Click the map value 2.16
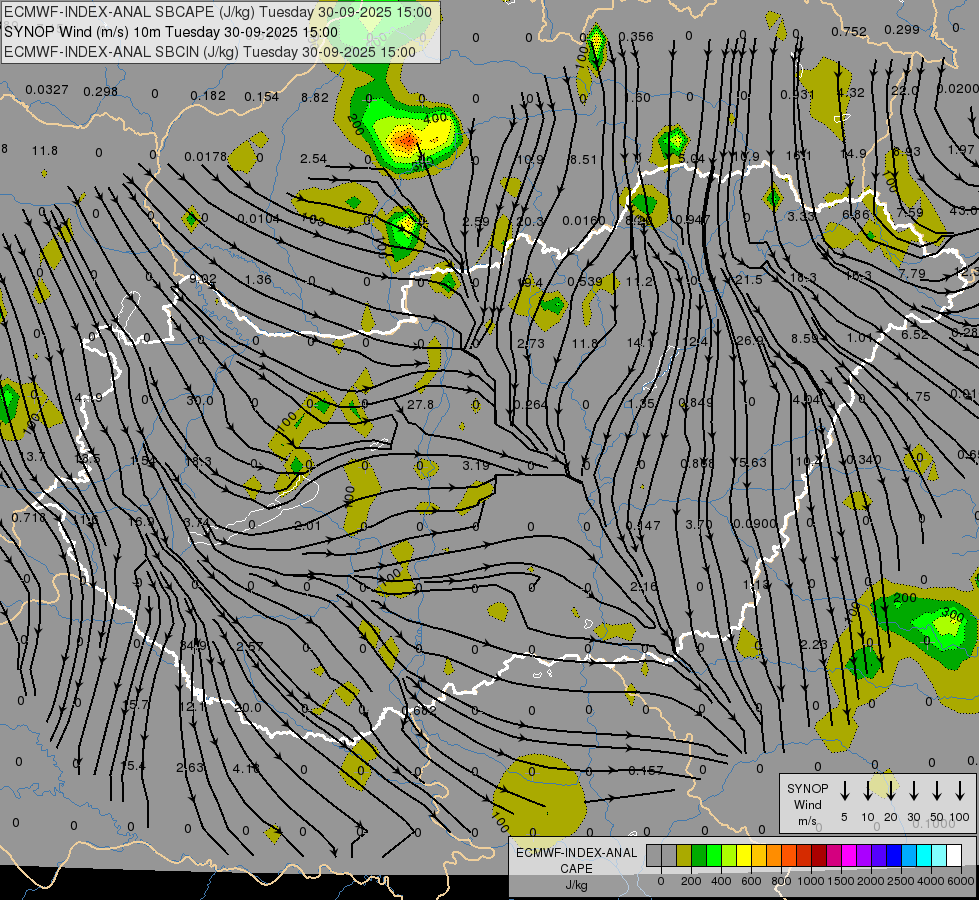This screenshot has width=979, height=900. click(x=644, y=586)
